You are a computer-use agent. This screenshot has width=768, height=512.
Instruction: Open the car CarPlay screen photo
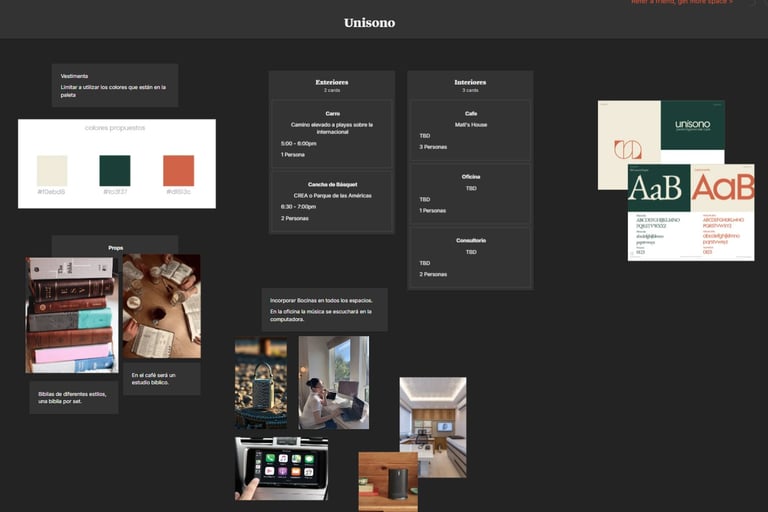pos(282,468)
